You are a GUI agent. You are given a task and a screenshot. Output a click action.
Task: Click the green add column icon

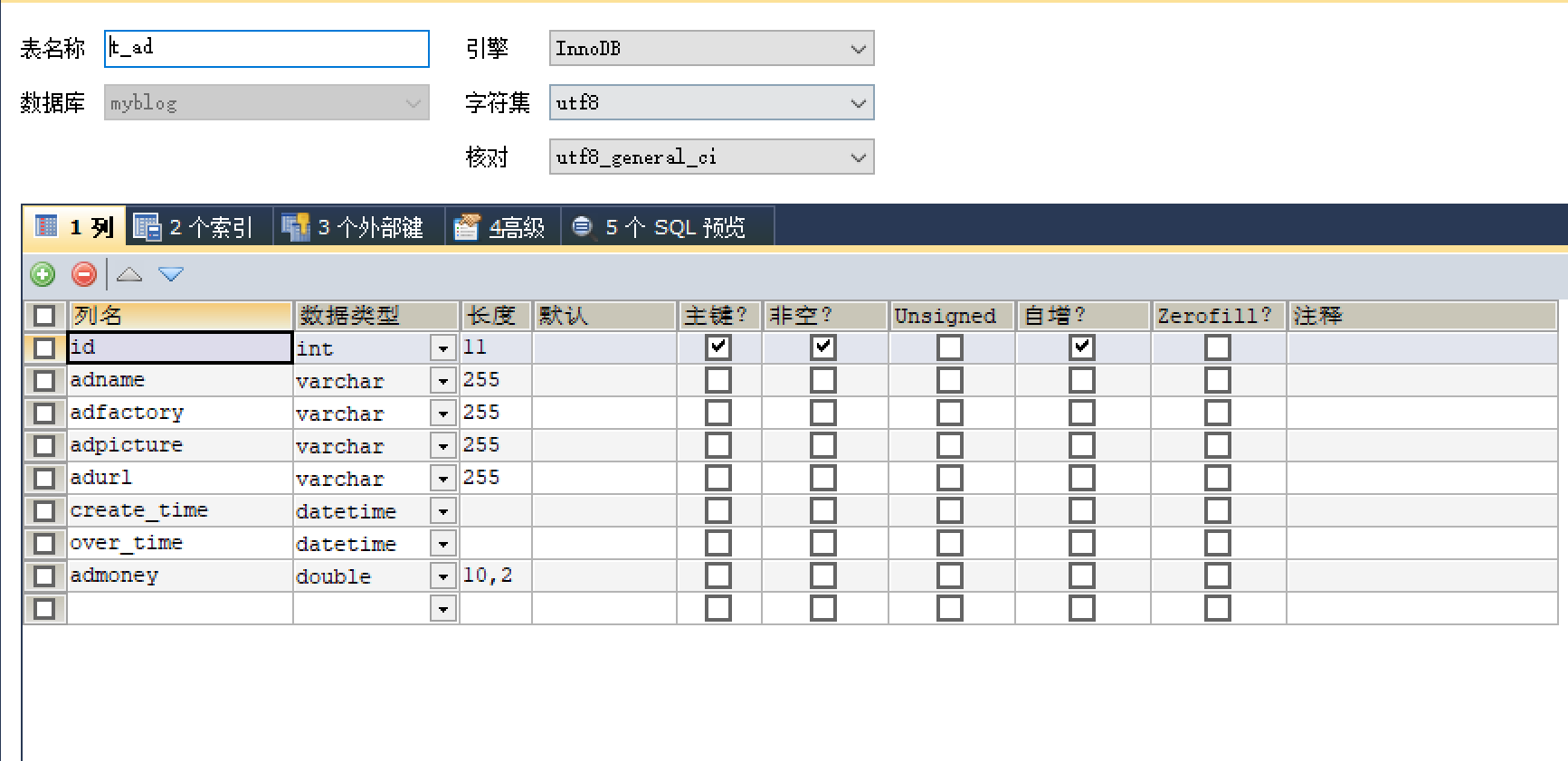(43, 274)
